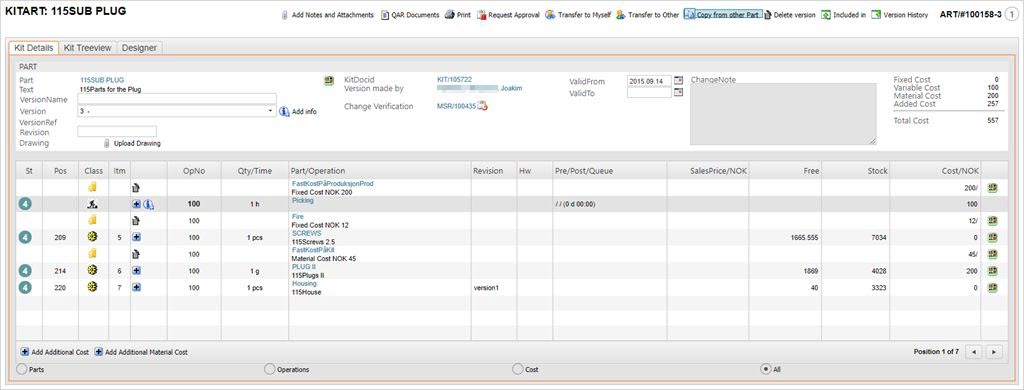This screenshot has height=390, width=1024.
Task: Open the MSR/100435 link
Action: pyautogui.click(x=456, y=106)
